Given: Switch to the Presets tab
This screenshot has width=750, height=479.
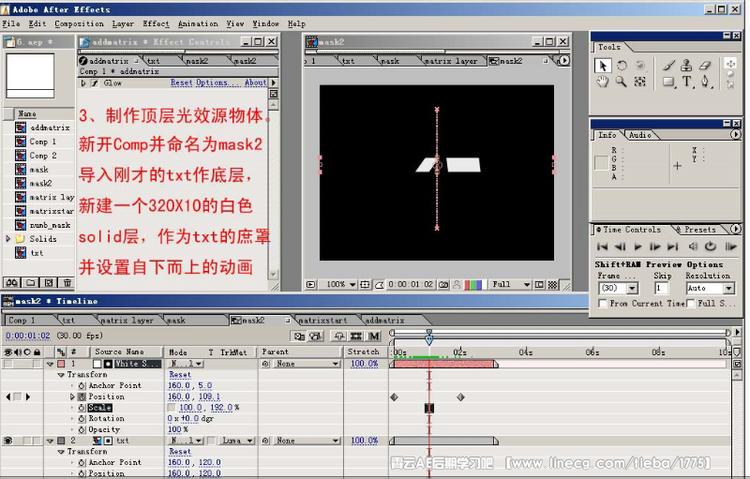Looking at the screenshot, I should click(x=699, y=230).
